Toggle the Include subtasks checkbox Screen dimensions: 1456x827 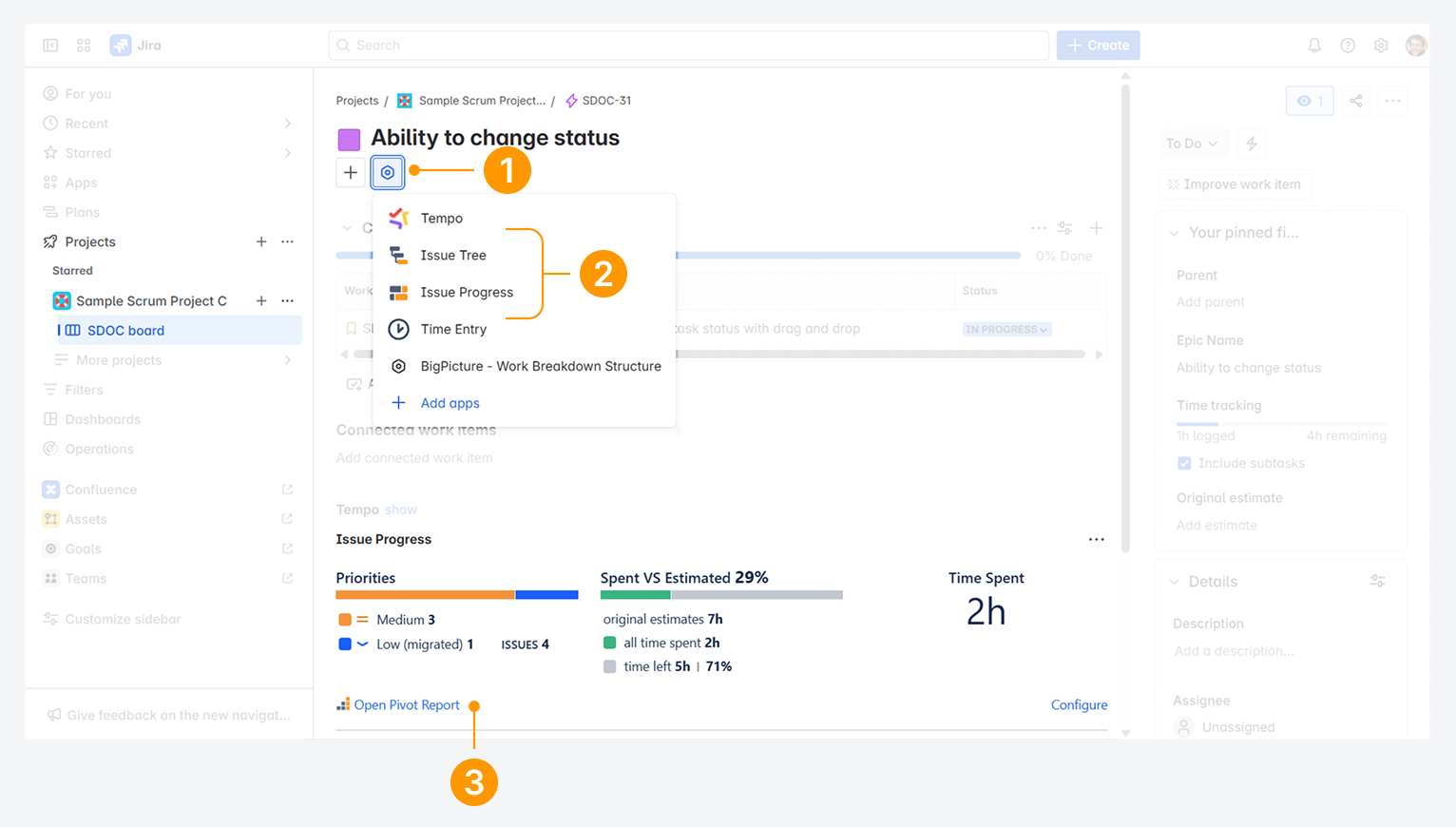[1184, 463]
